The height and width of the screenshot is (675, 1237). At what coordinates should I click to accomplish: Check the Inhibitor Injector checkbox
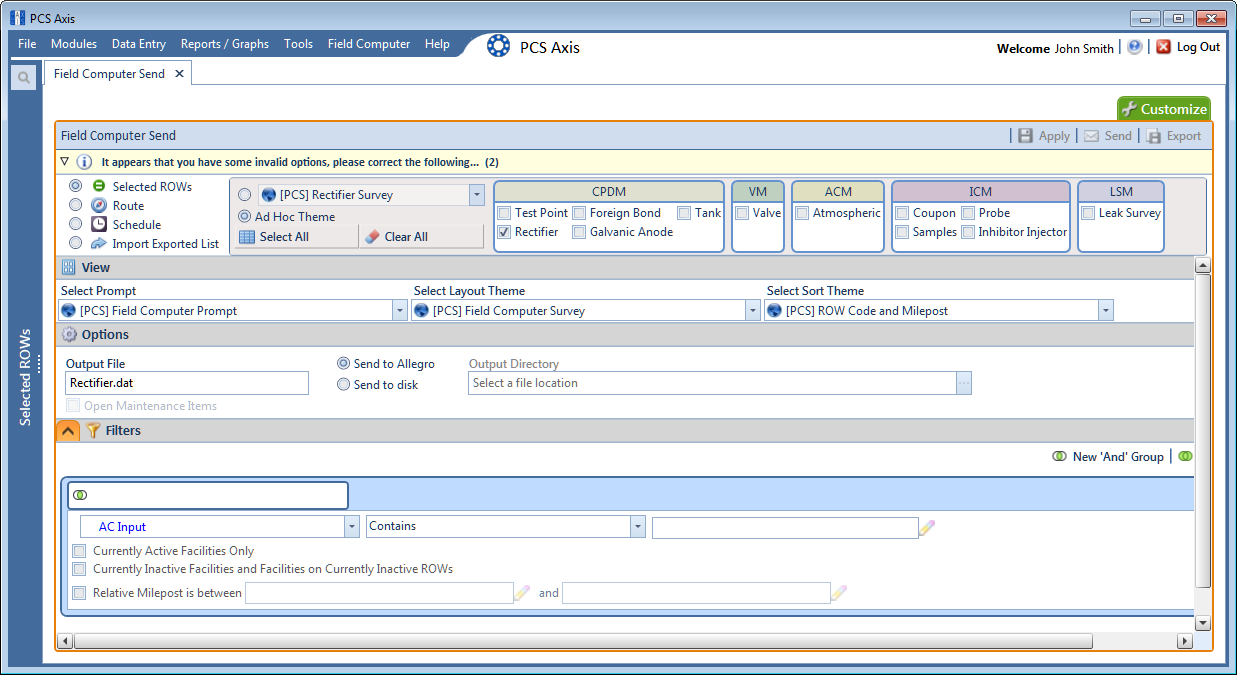tap(968, 232)
